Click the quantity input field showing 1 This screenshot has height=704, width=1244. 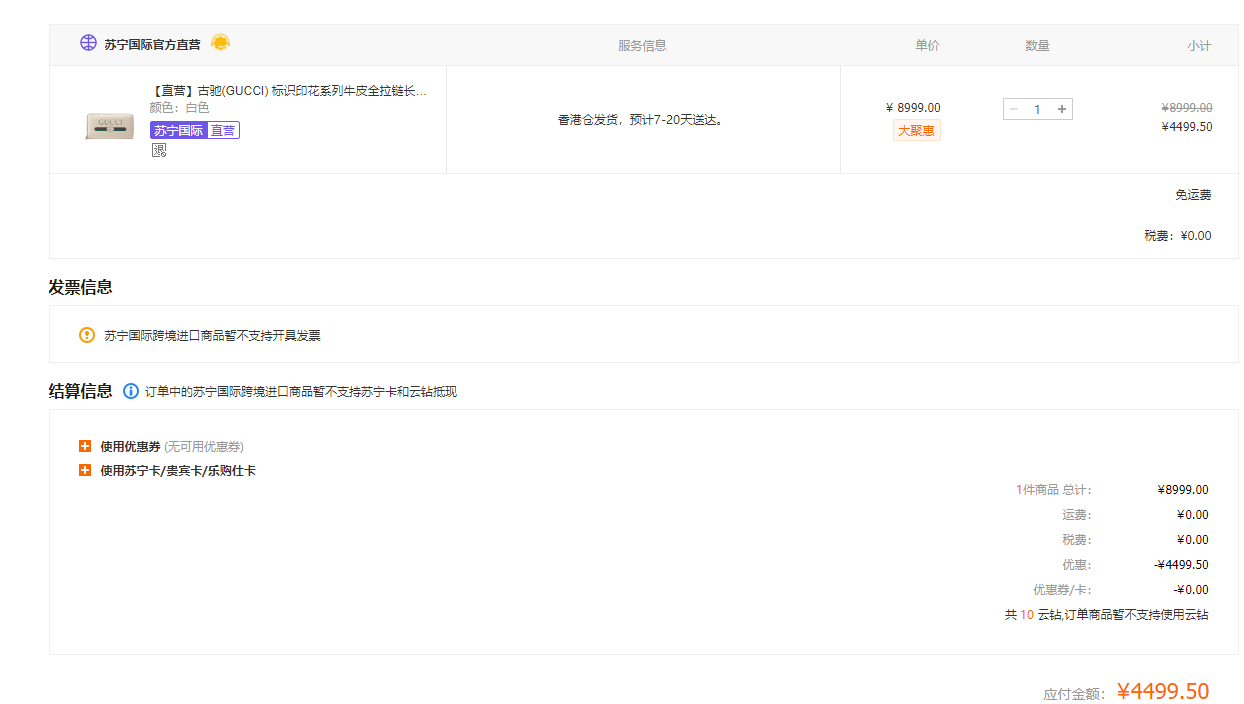(1038, 109)
